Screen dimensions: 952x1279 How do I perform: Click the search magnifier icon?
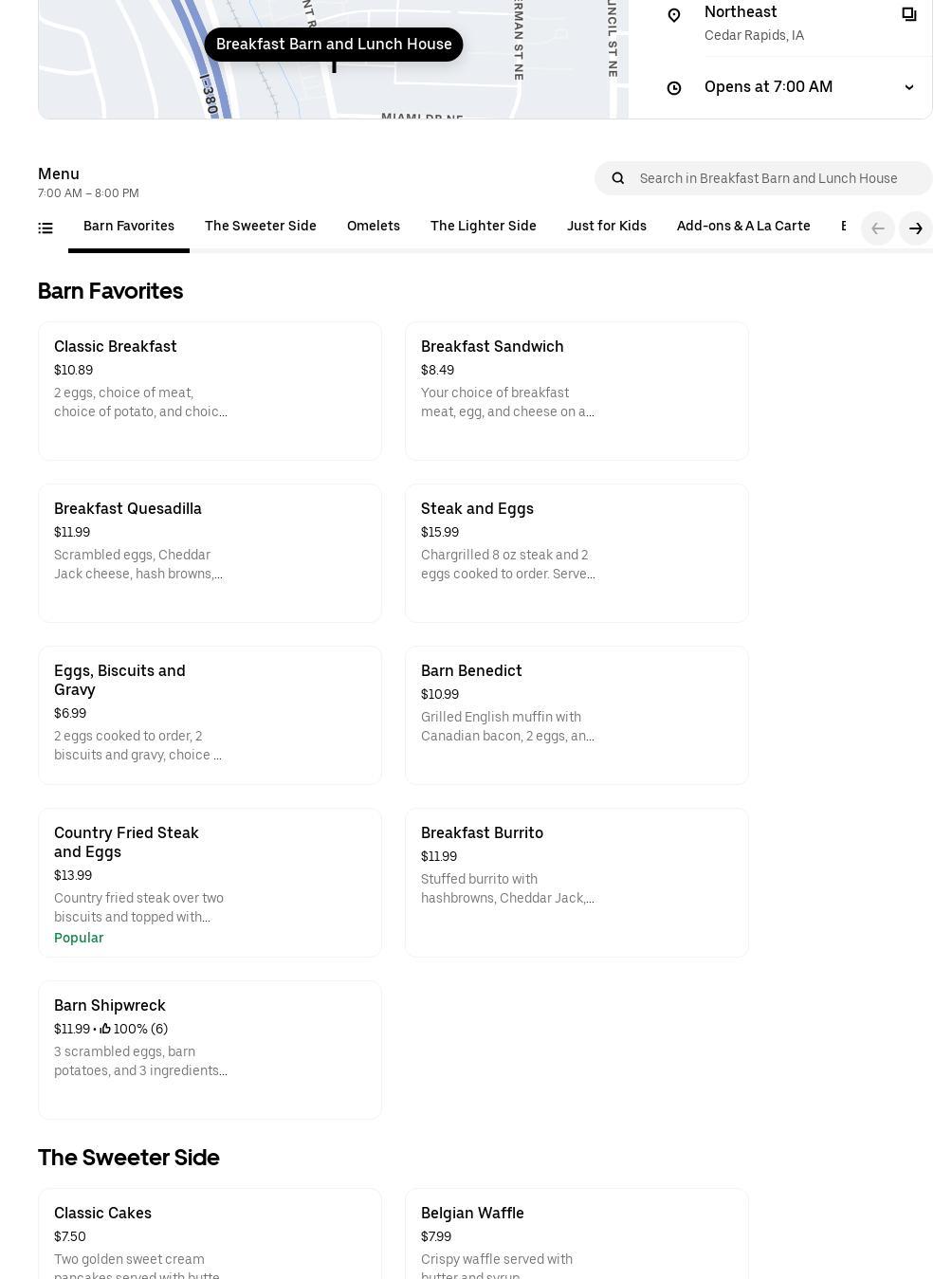point(618,178)
